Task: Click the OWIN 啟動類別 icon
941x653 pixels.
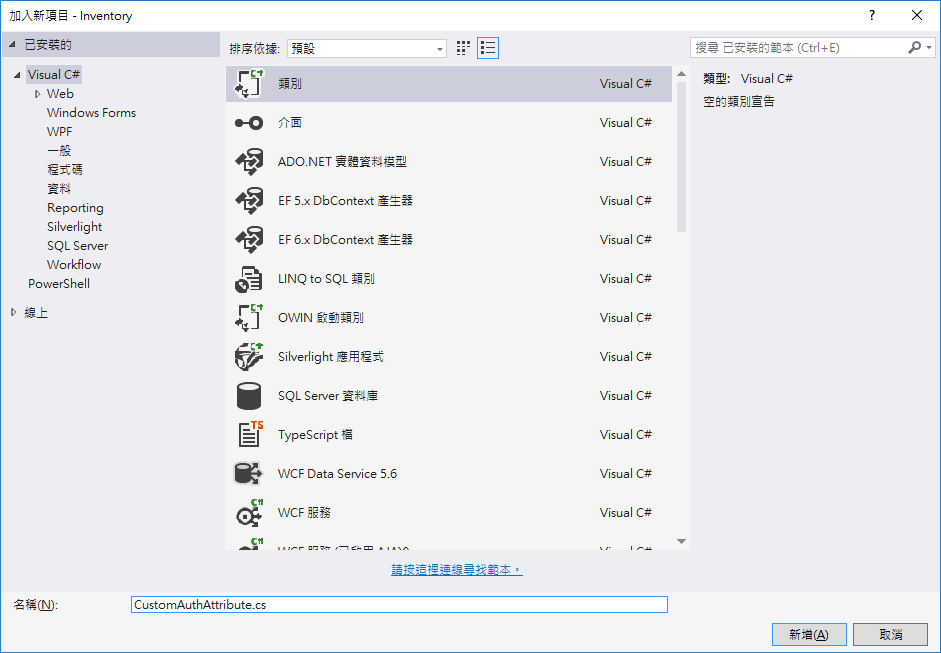Action: 249,318
